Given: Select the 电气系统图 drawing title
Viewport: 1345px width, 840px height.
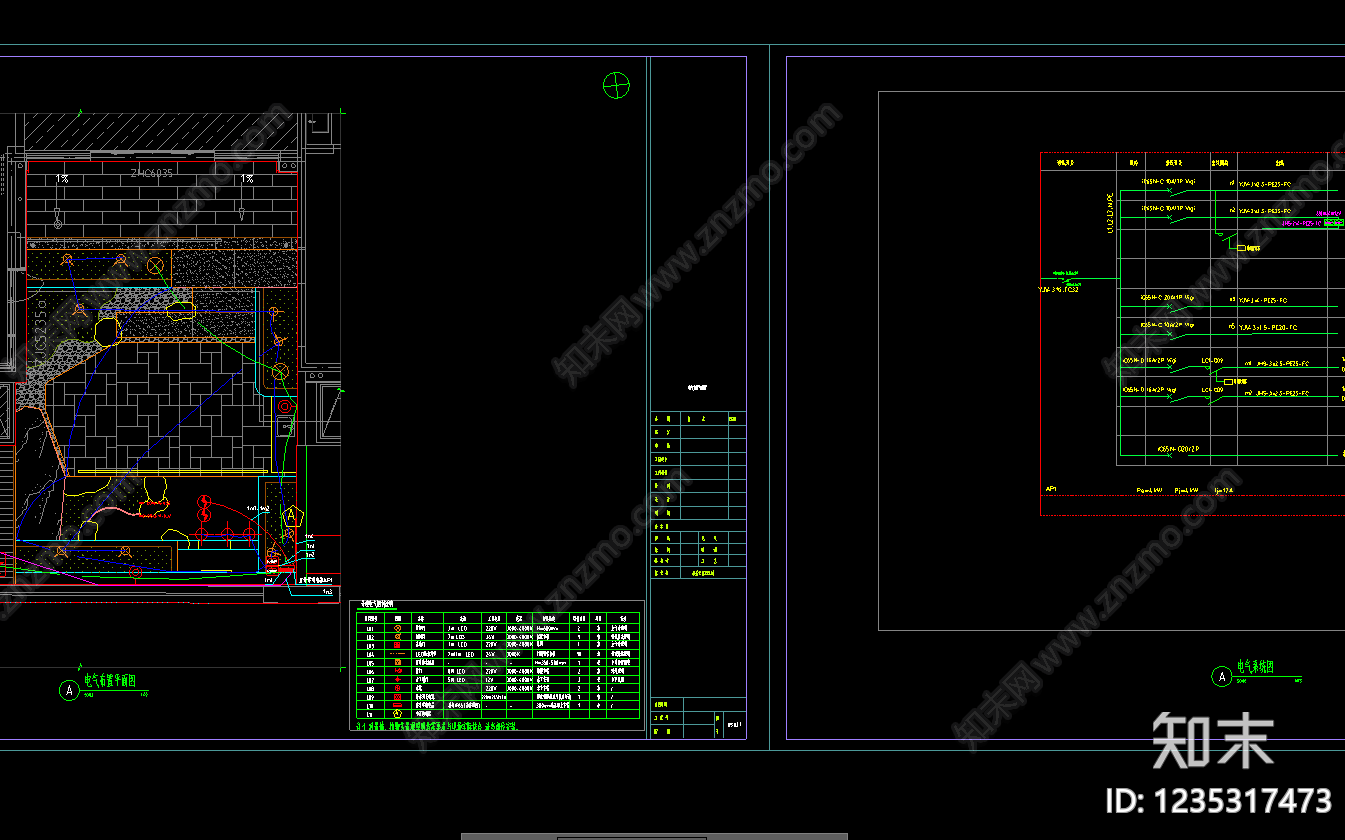Looking at the screenshot, I should click(x=1256, y=667).
